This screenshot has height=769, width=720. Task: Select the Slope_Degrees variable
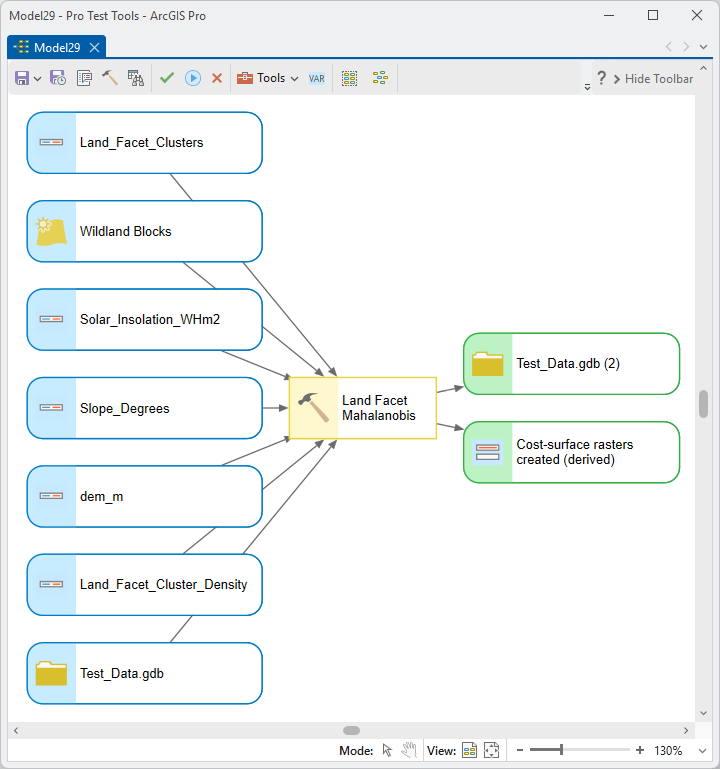pos(145,408)
